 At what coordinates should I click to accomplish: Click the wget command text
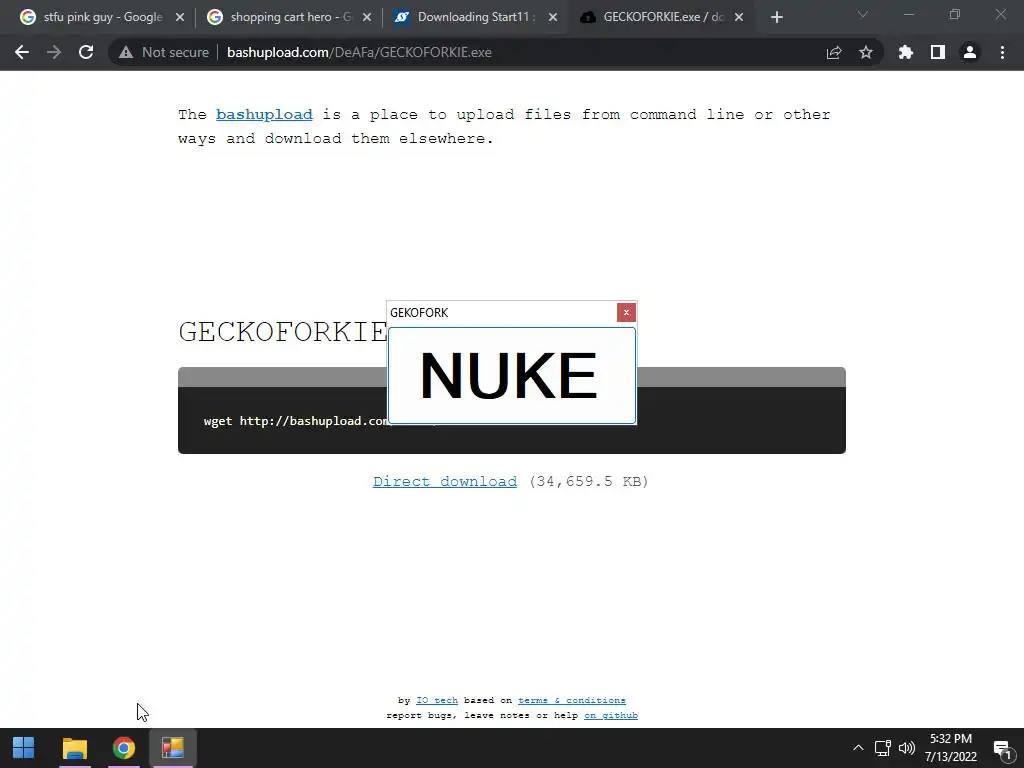pos(296,421)
